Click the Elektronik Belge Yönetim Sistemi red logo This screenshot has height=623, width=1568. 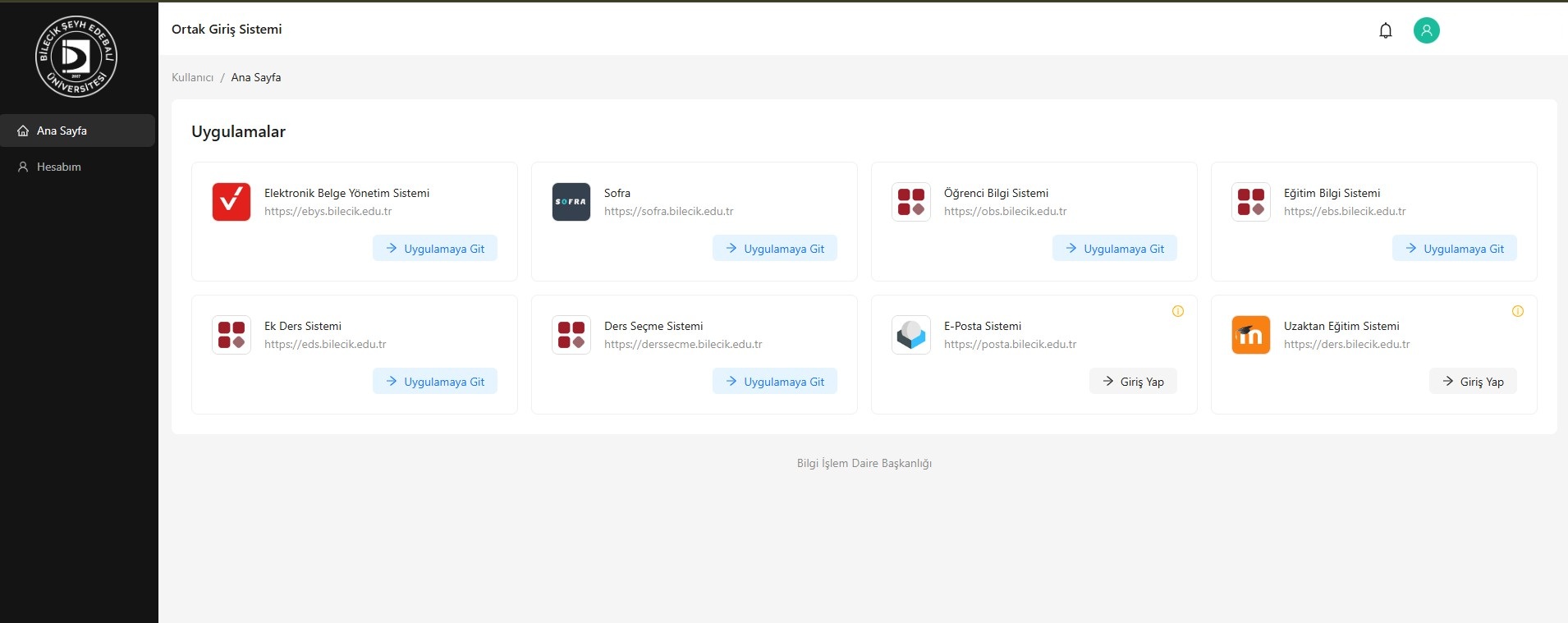pyautogui.click(x=232, y=202)
